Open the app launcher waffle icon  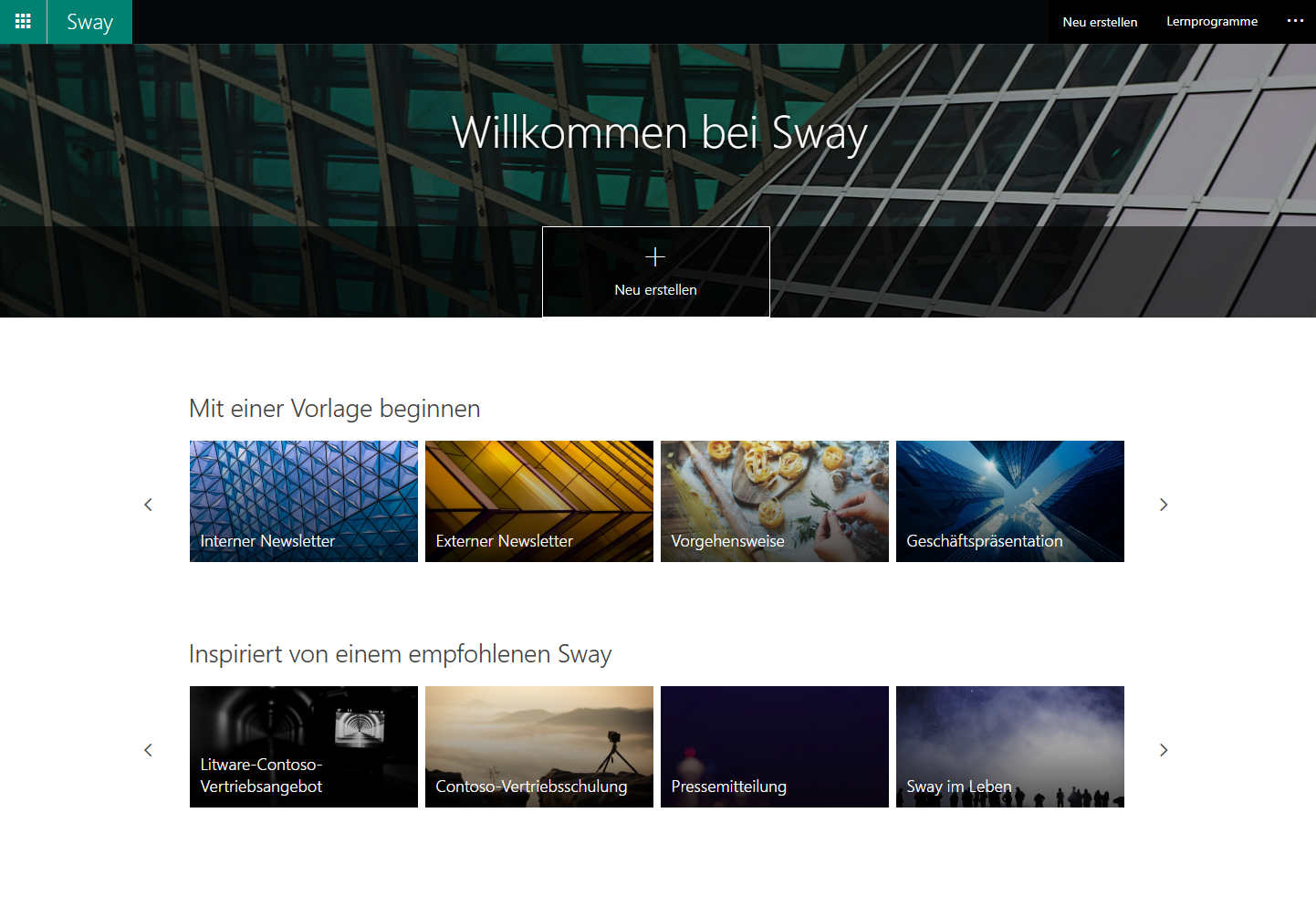point(23,22)
